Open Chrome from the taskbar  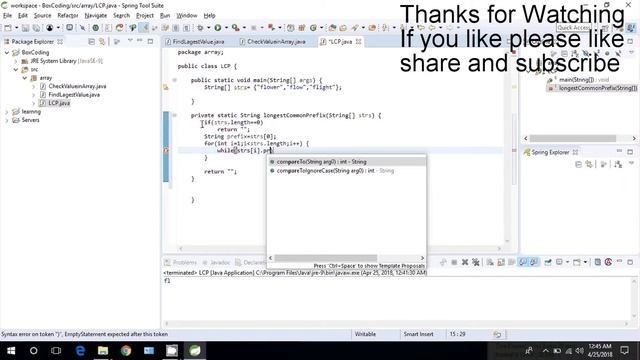(x=126, y=351)
